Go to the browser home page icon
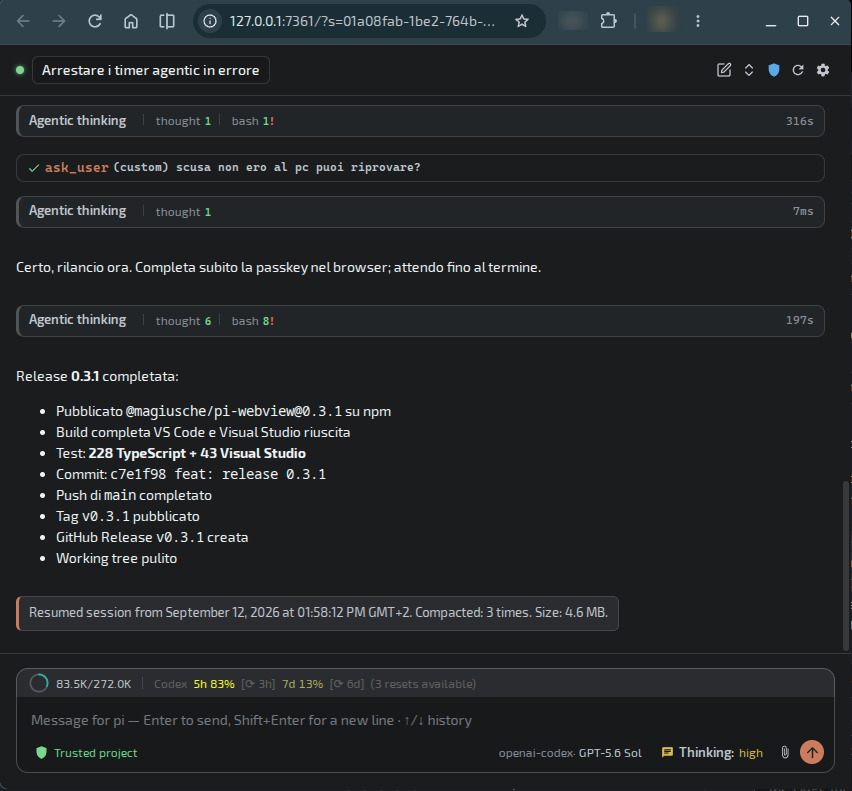This screenshot has height=791, width=852. coord(131,21)
